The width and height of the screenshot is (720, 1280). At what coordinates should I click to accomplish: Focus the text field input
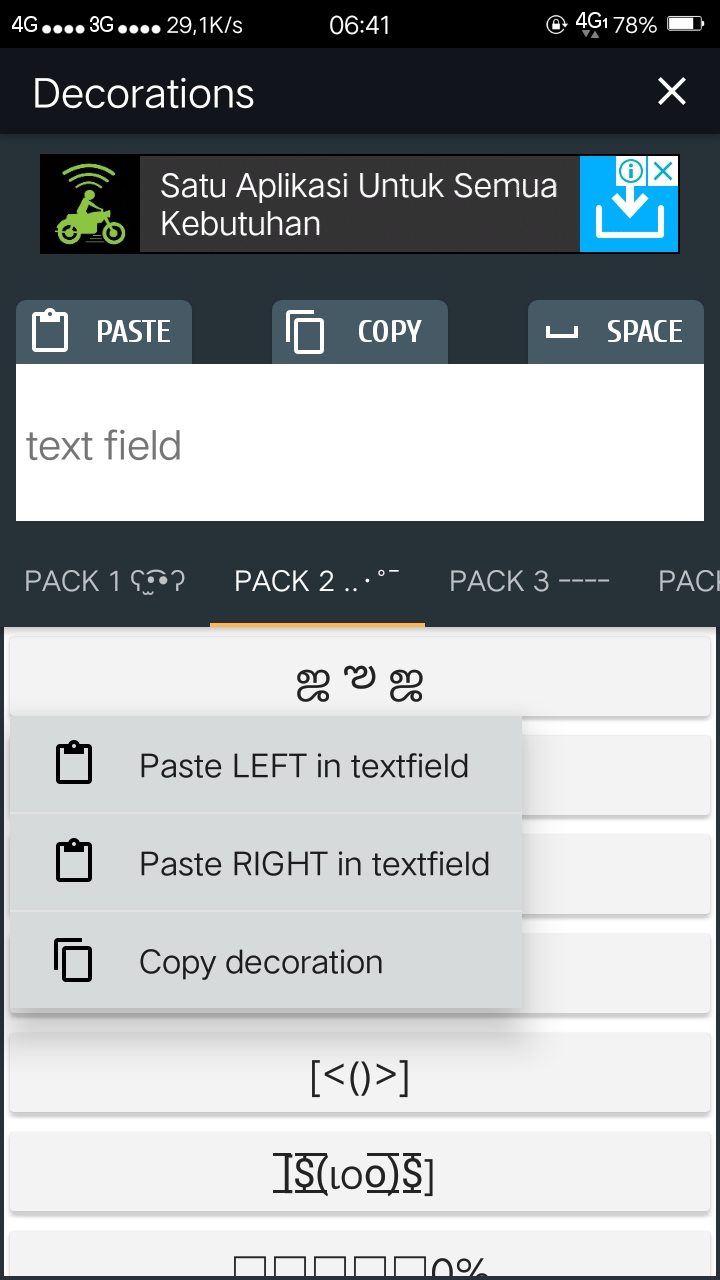click(360, 445)
